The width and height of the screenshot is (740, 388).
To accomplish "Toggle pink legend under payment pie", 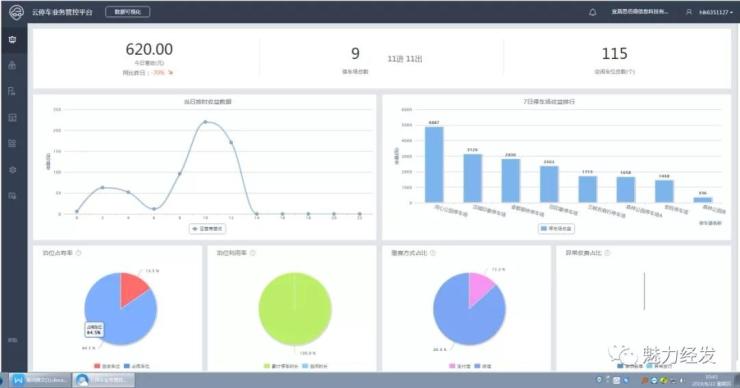I will point(460,366).
